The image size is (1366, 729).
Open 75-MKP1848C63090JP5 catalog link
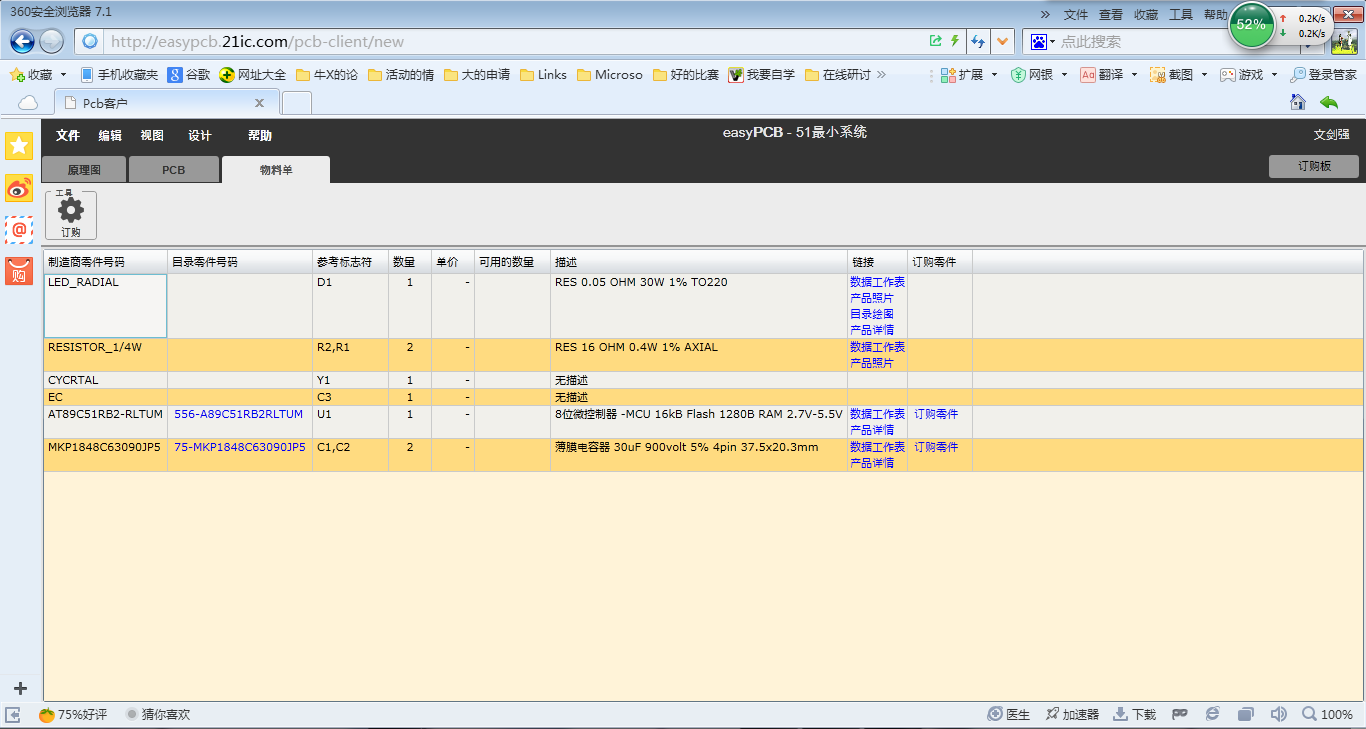point(240,447)
